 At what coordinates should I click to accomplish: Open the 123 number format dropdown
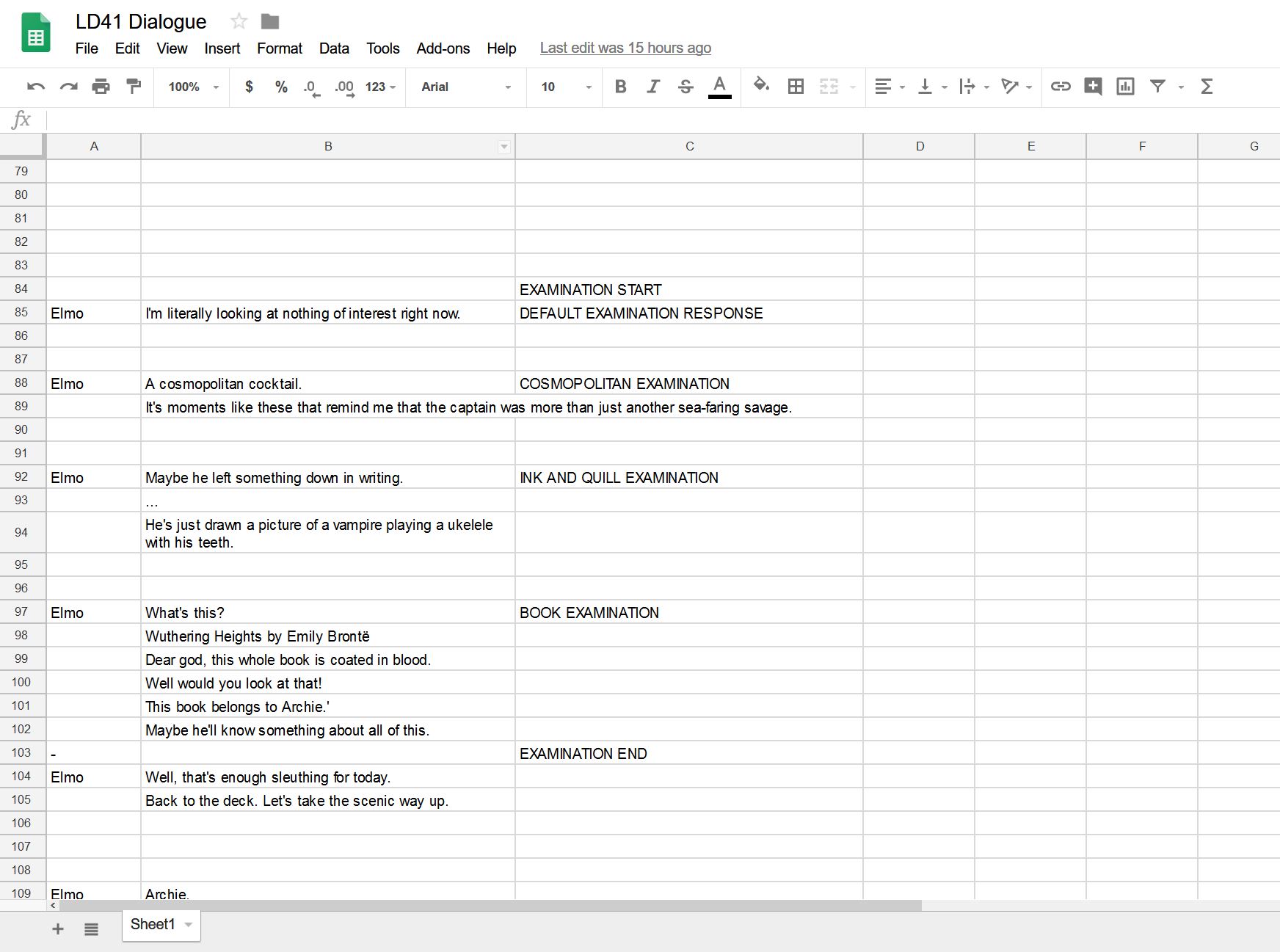(381, 87)
